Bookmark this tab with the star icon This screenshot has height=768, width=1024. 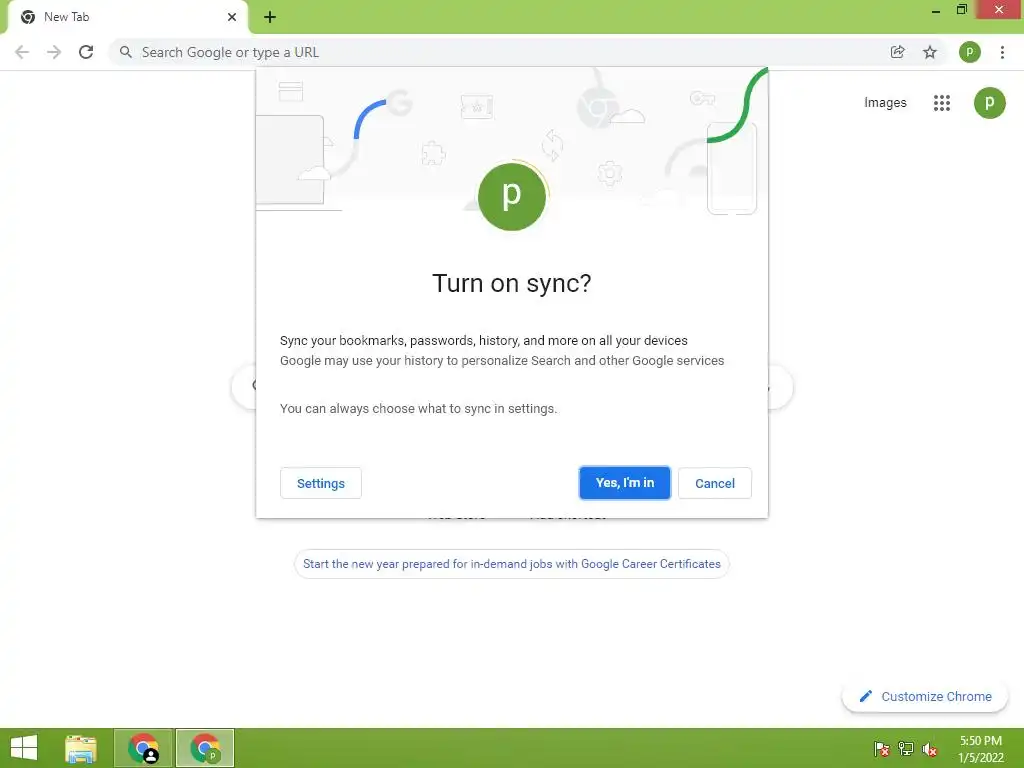930,52
